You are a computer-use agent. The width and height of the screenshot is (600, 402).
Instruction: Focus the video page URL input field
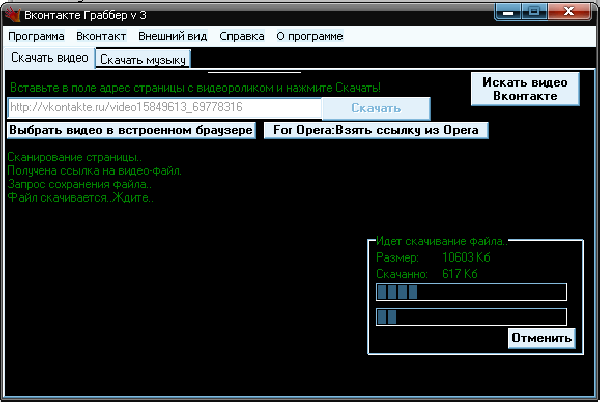[165, 107]
